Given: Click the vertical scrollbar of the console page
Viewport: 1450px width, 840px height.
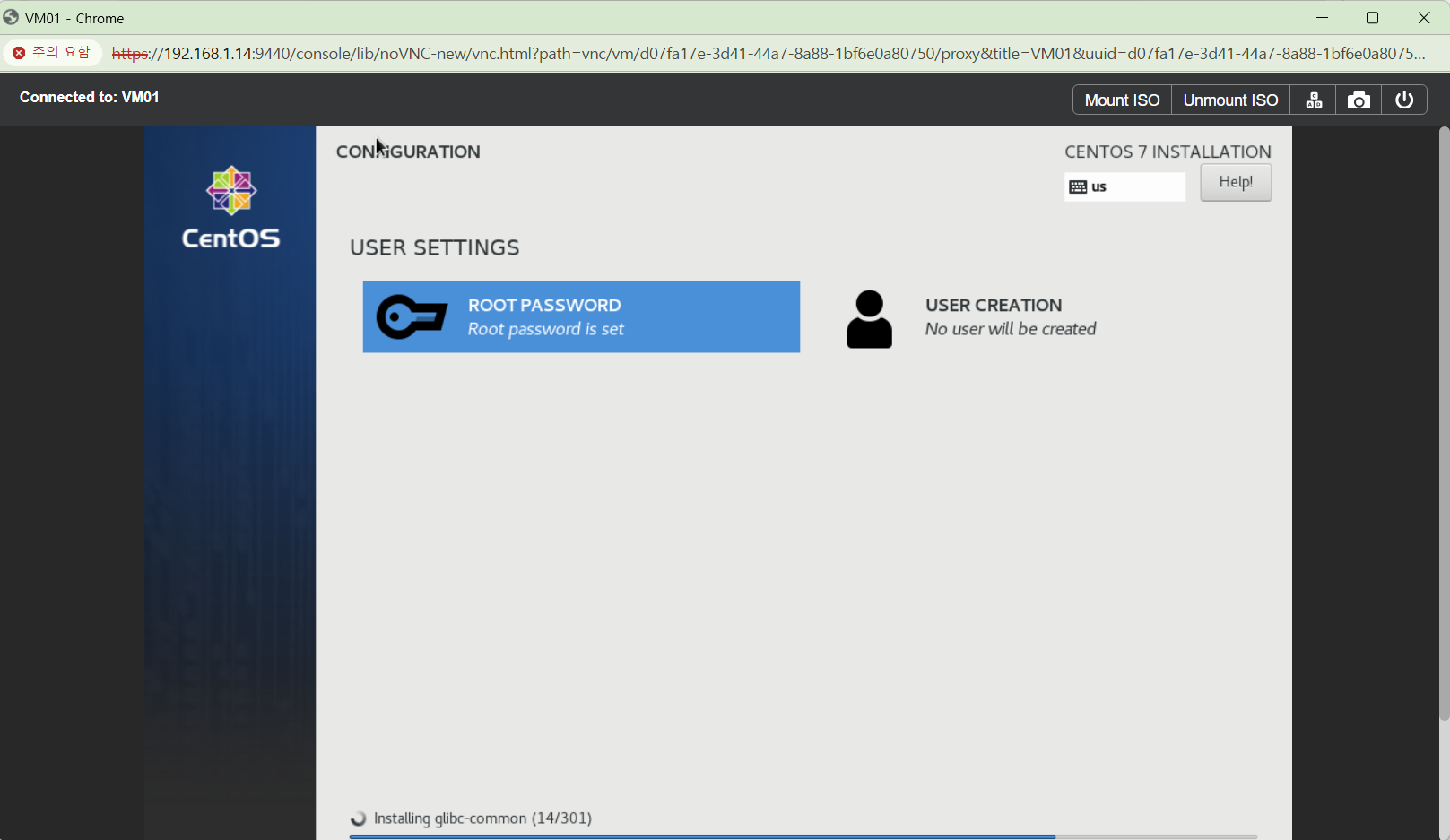Looking at the screenshot, I should (1444, 423).
